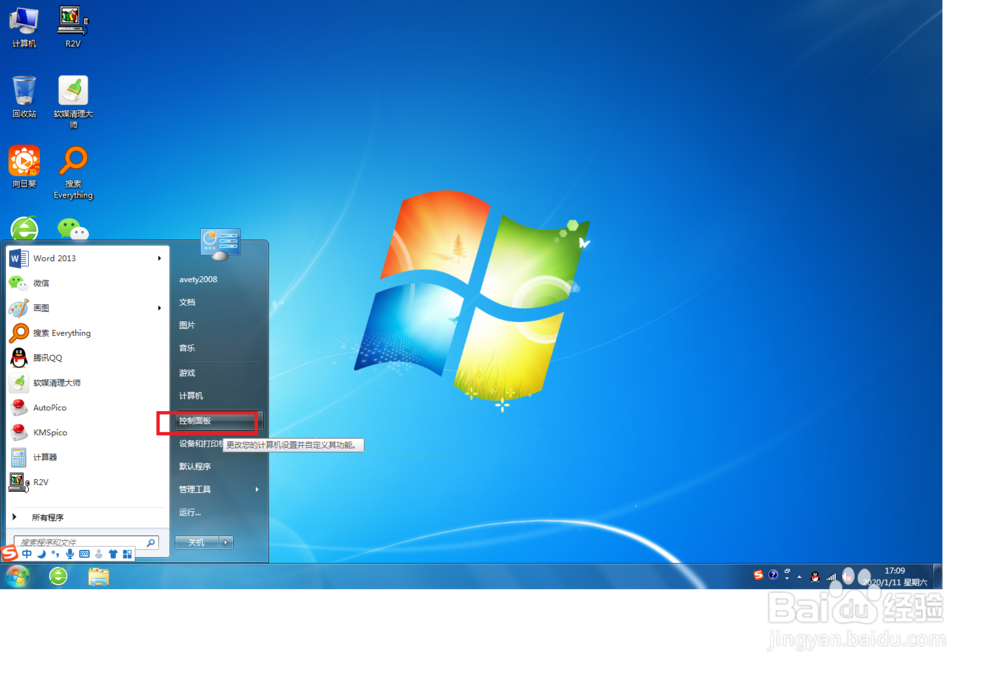1000x673 pixels.
Task: Launch 软媒清理大师 from start menu list
Action: click(x=87, y=383)
